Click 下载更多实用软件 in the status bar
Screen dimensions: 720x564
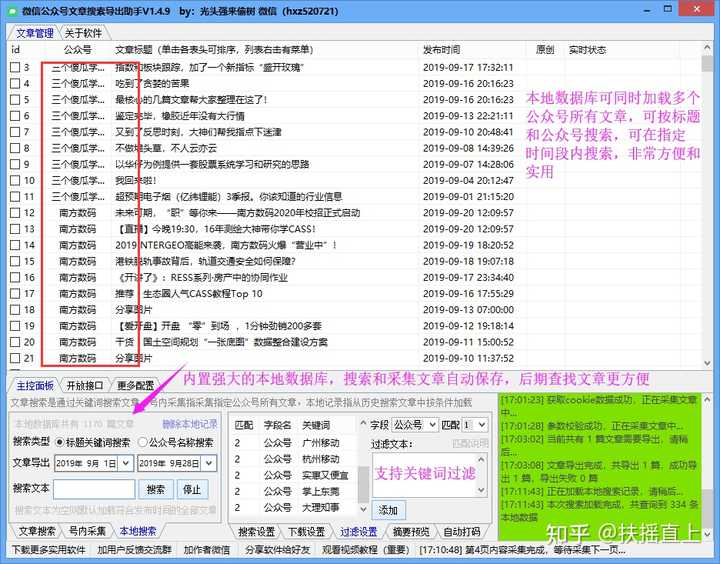tap(48, 550)
